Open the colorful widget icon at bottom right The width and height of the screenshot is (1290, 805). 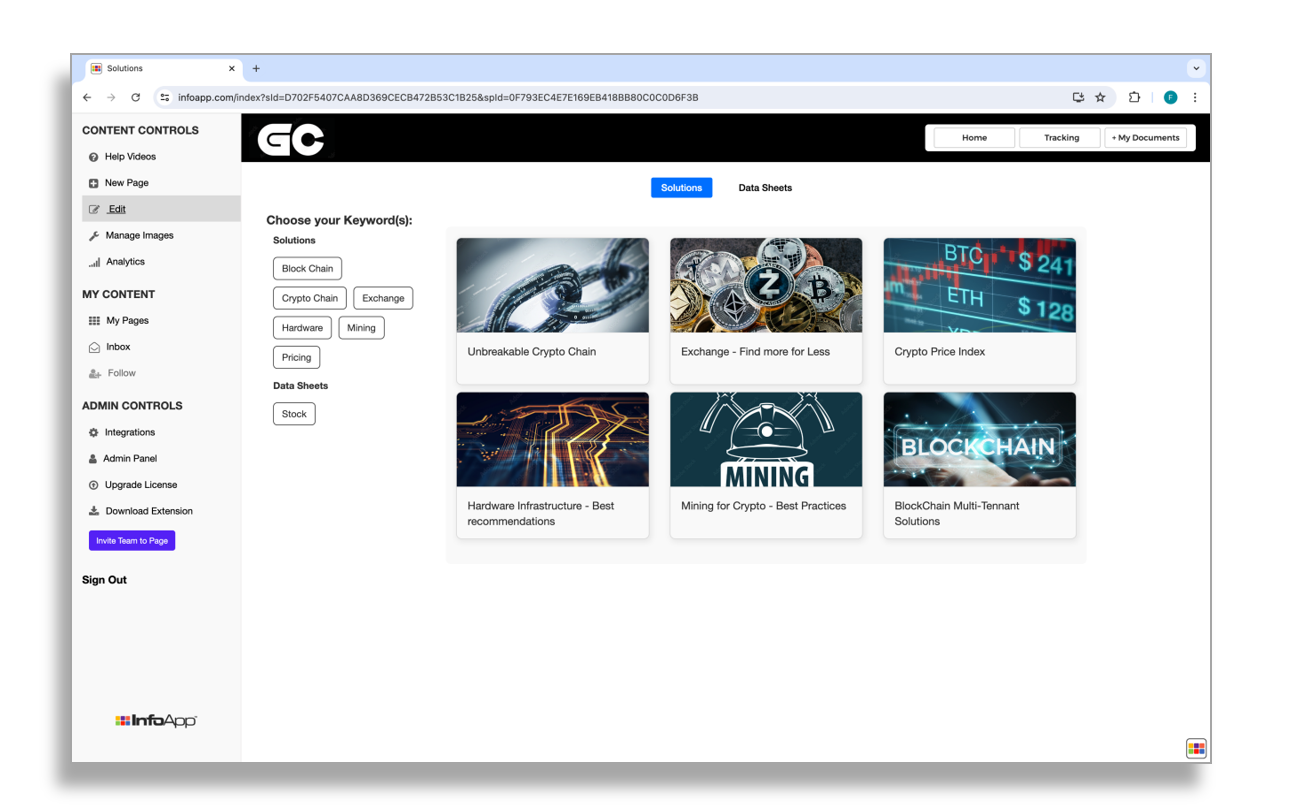coord(1196,748)
